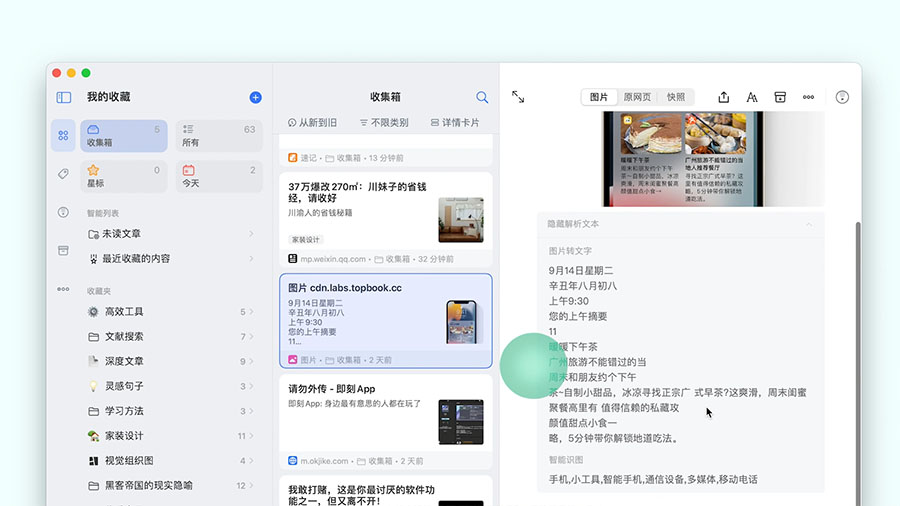Switch to the 快照 tab
The width and height of the screenshot is (900, 506).
point(676,97)
